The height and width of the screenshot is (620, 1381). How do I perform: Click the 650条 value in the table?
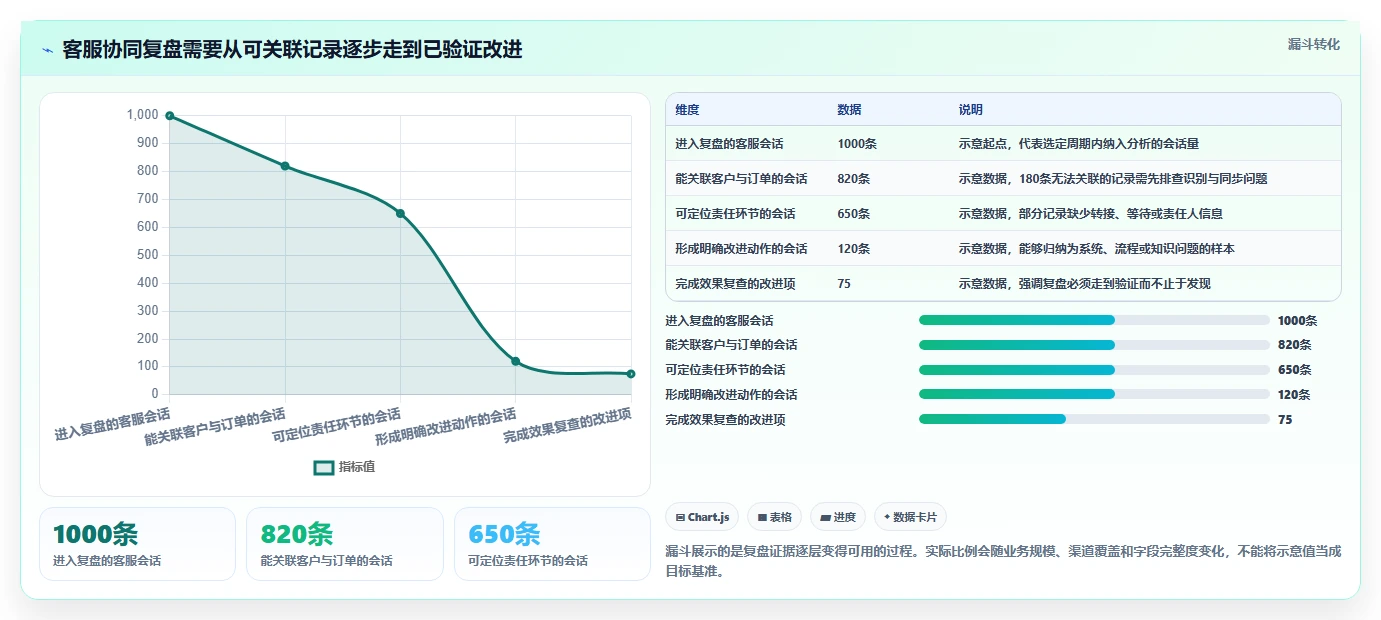tap(854, 213)
